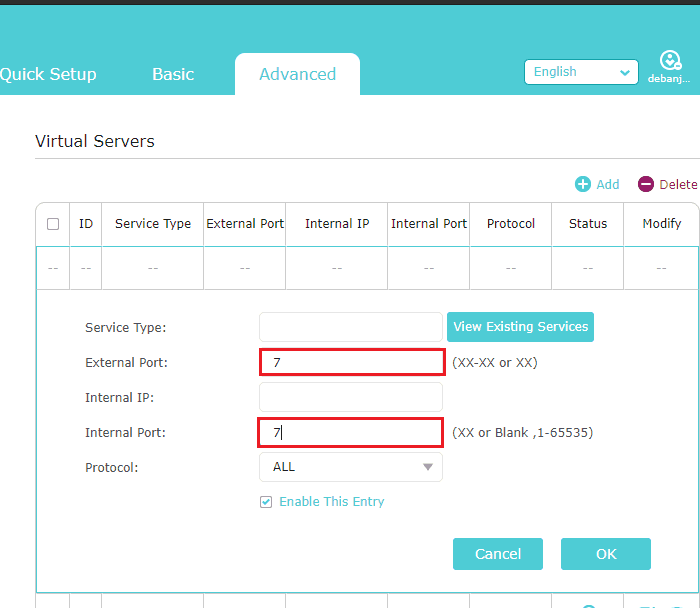Toggle Enable This Entry checkbox
This screenshot has height=608, width=700.
point(266,502)
